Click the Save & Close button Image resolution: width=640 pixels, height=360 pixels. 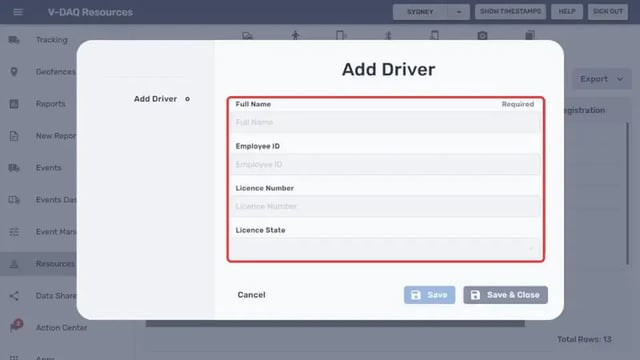coord(505,295)
